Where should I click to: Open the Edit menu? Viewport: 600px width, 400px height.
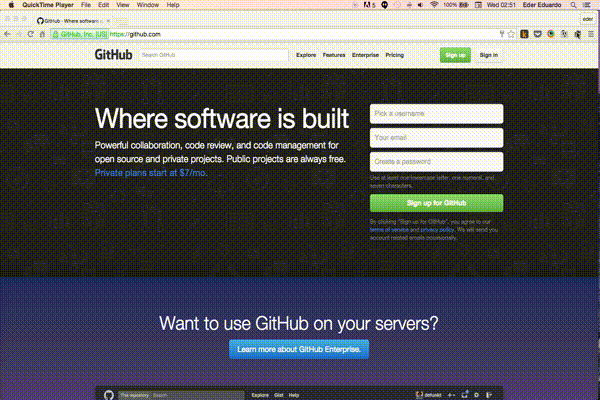(103, 5)
